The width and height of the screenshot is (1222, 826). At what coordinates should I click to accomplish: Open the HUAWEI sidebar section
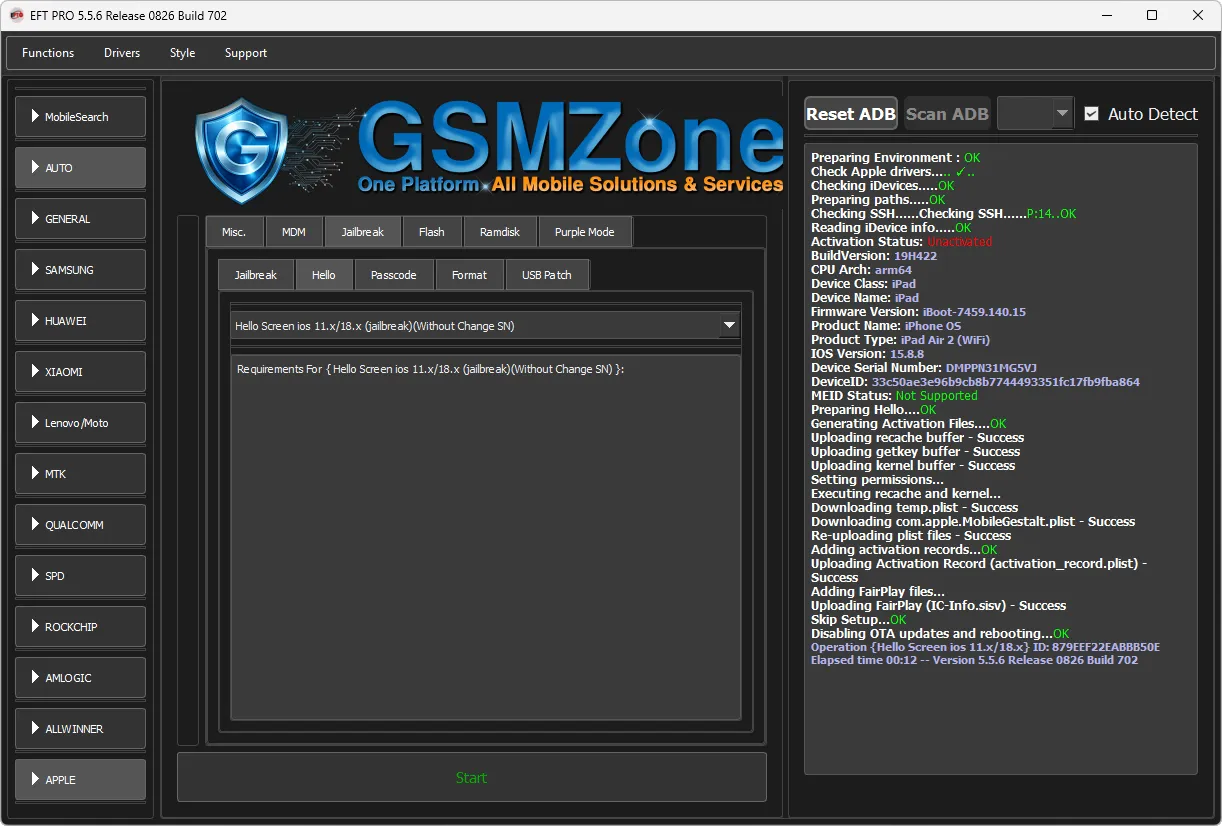pyautogui.click(x=80, y=321)
